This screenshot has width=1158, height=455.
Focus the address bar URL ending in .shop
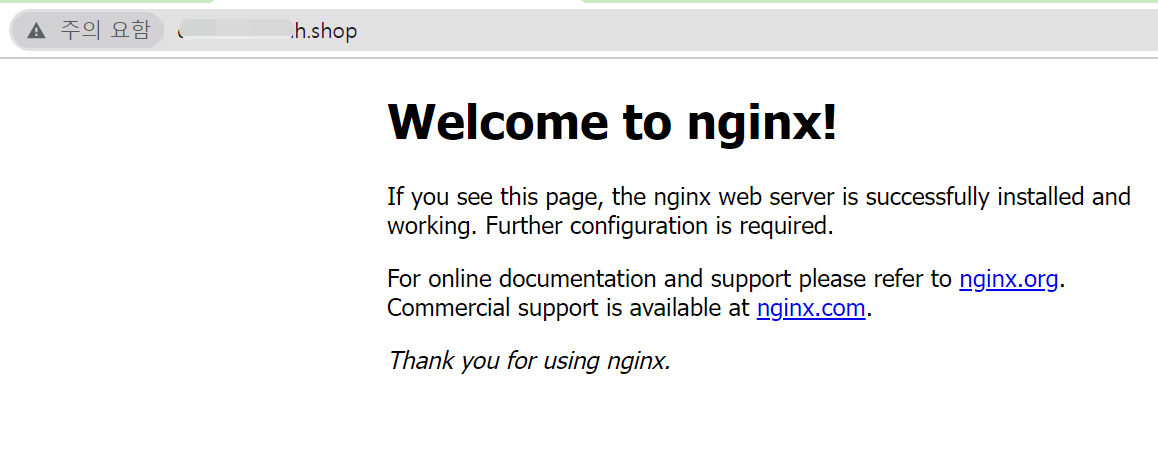coord(268,31)
